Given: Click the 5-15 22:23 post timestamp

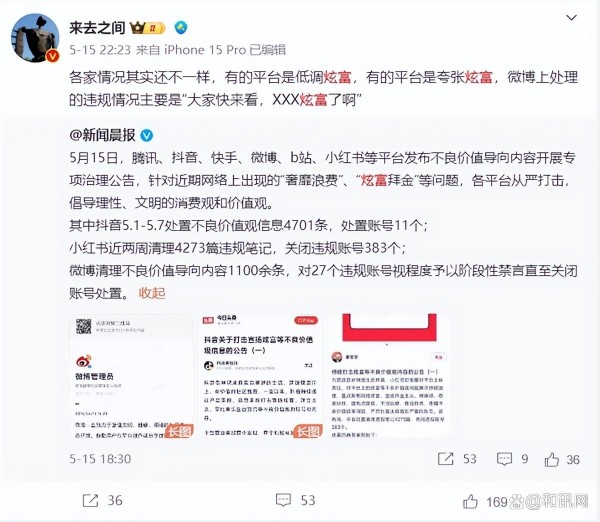Looking at the screenshot, I should (100, 50).
